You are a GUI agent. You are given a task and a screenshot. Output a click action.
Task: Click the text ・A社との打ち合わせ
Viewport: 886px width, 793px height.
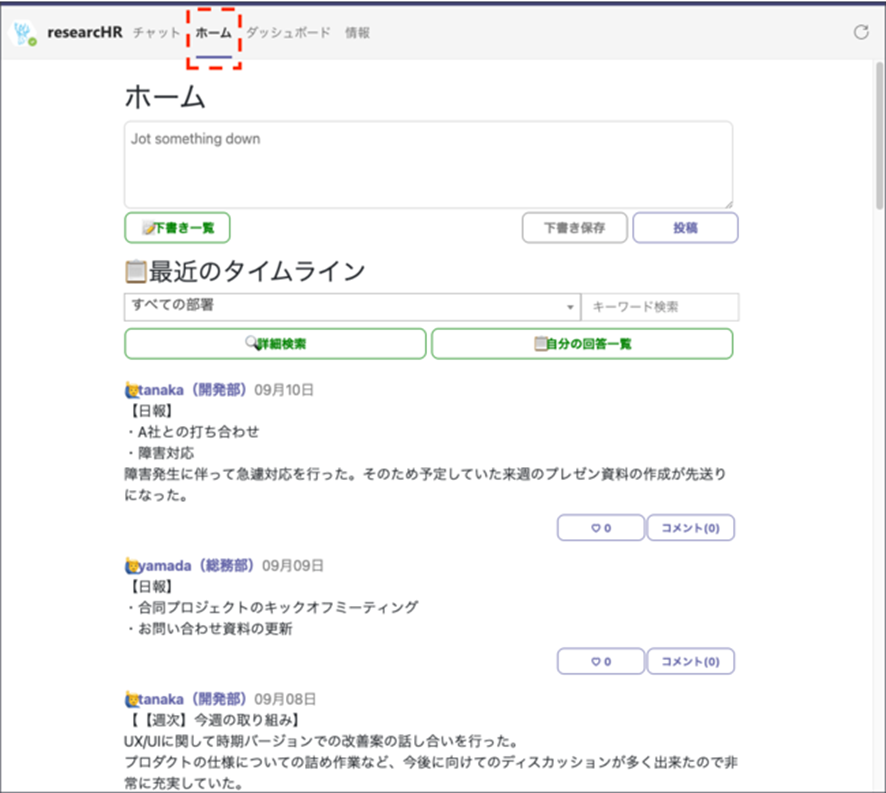click(x=192, y=432)
